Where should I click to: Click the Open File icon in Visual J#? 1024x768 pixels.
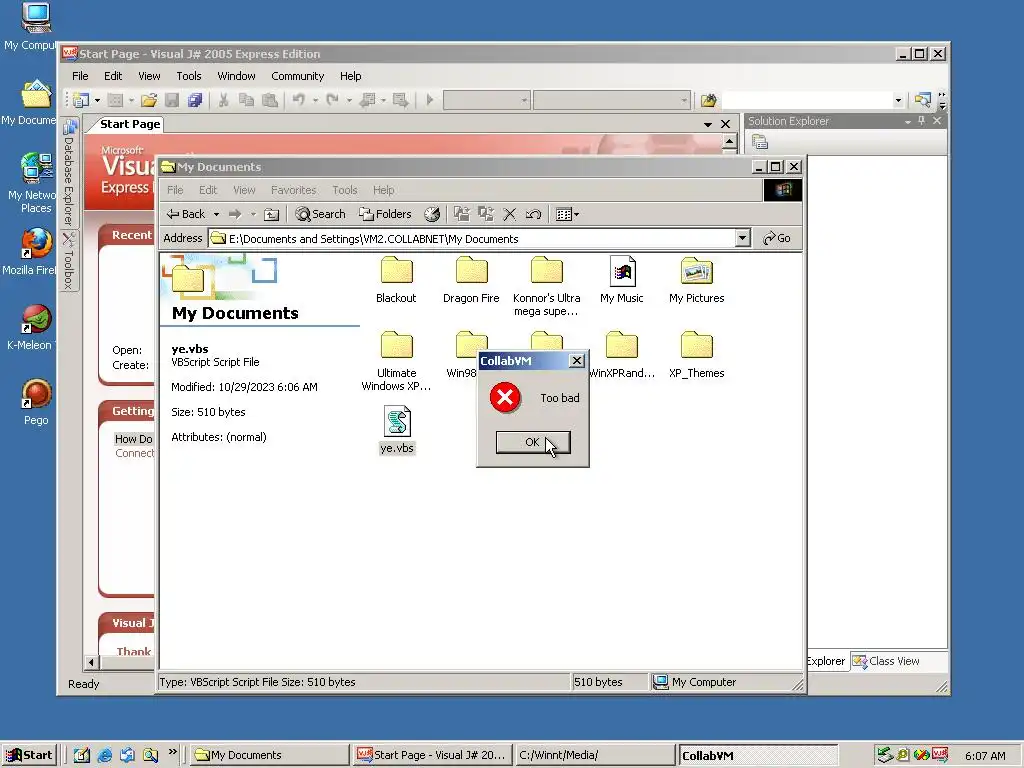tap(149, 100)
